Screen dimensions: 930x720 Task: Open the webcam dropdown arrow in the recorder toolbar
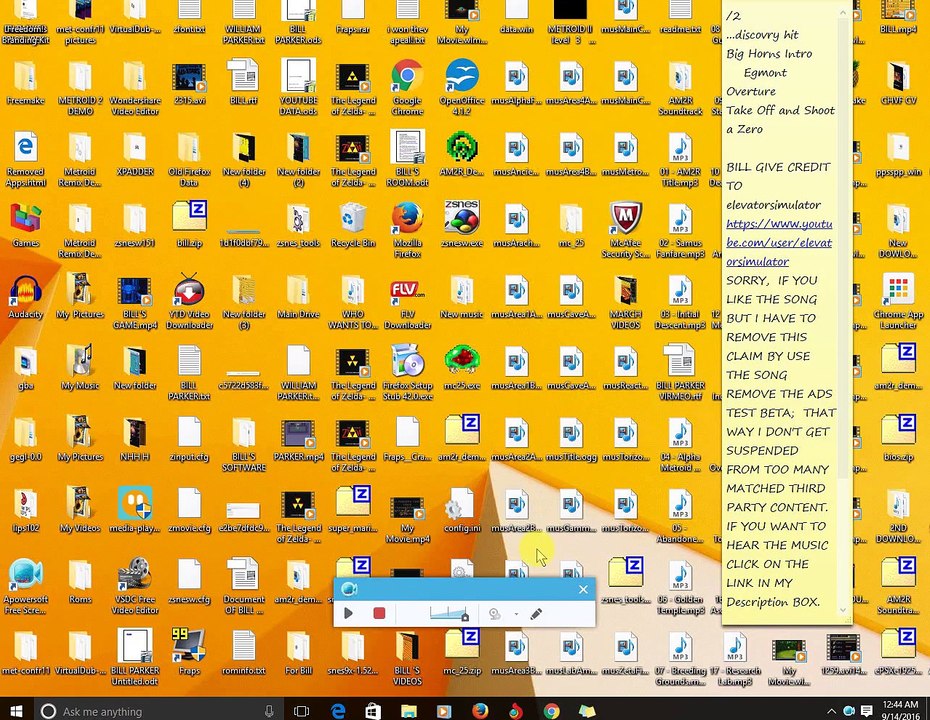tap(516, 614)
